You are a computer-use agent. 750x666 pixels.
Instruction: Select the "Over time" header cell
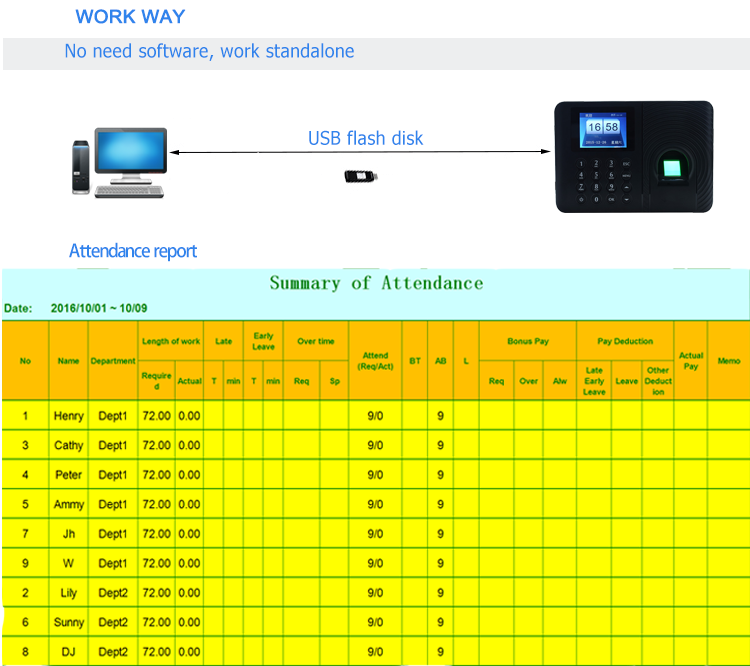point(316,341)
